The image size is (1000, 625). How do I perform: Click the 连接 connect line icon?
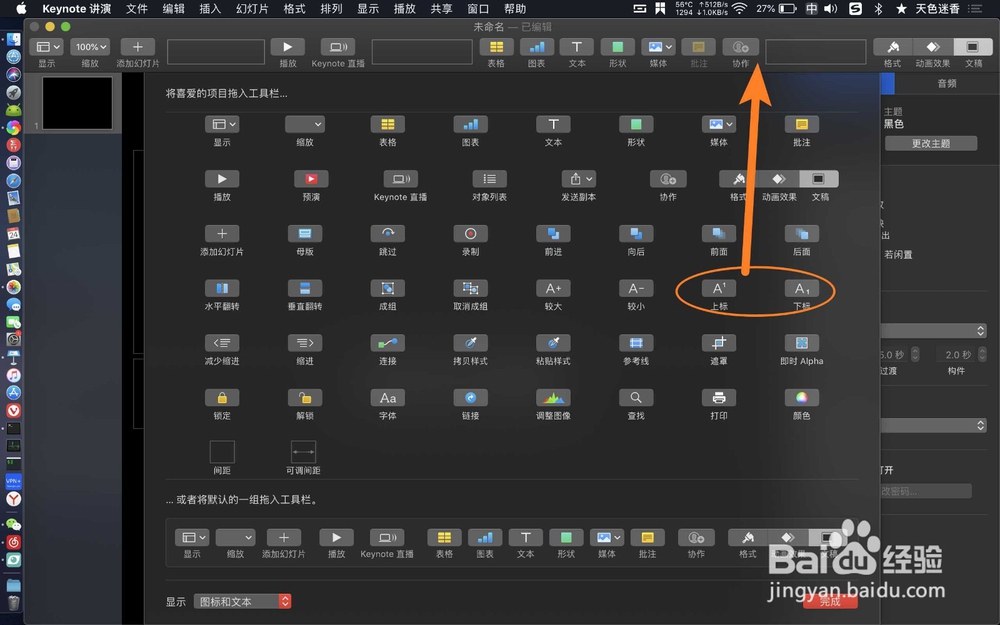pyautogui.click(x=388, y=343)
